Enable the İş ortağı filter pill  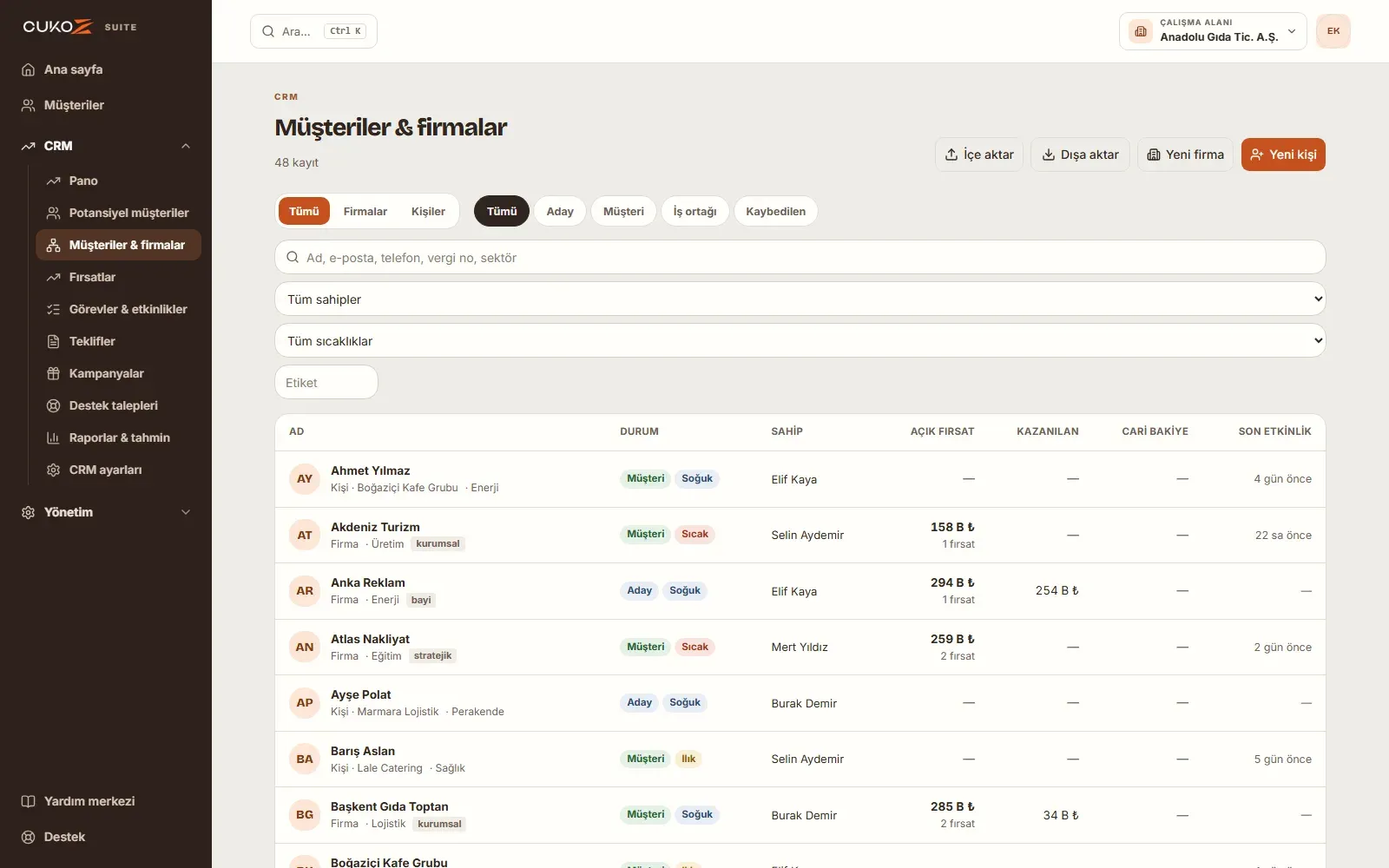(x=694, y=211)
